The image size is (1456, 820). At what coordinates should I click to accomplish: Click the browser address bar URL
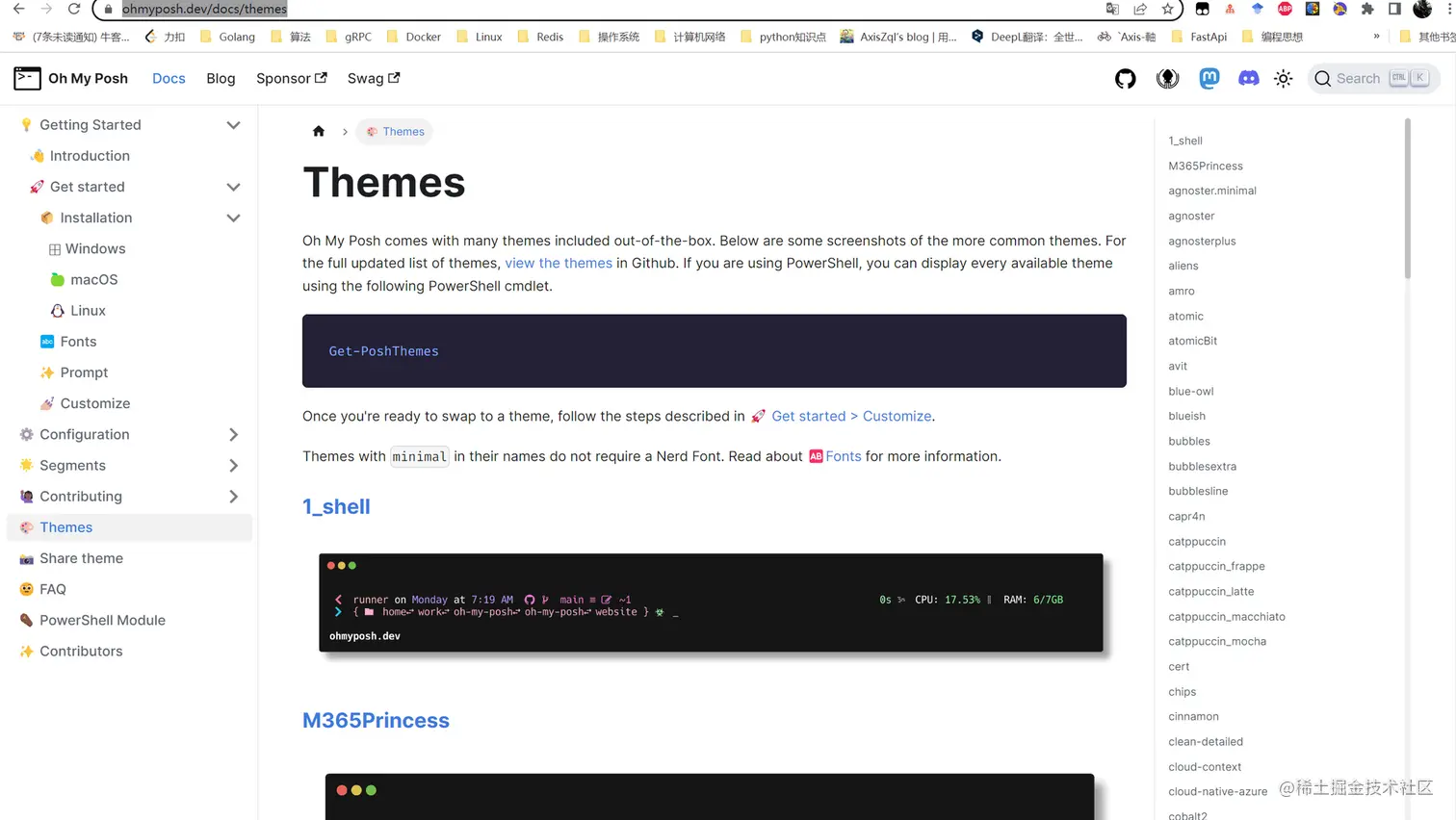[x=204, y=9]
